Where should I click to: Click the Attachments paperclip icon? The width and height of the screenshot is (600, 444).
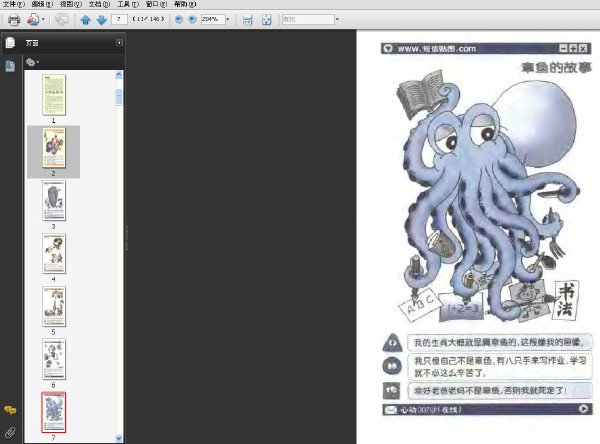click(10, 433)
